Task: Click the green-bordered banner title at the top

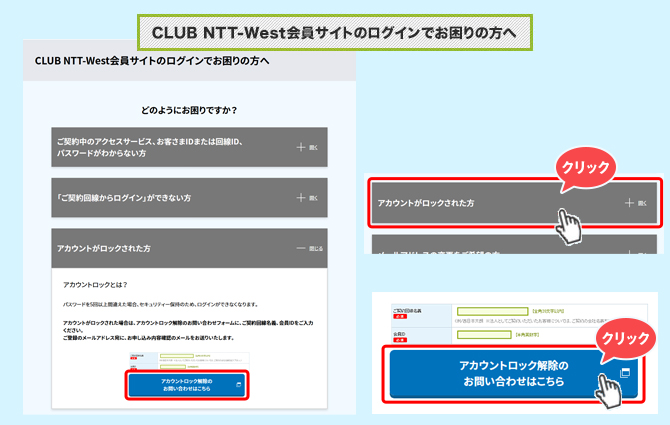Action: coord(335,33)
